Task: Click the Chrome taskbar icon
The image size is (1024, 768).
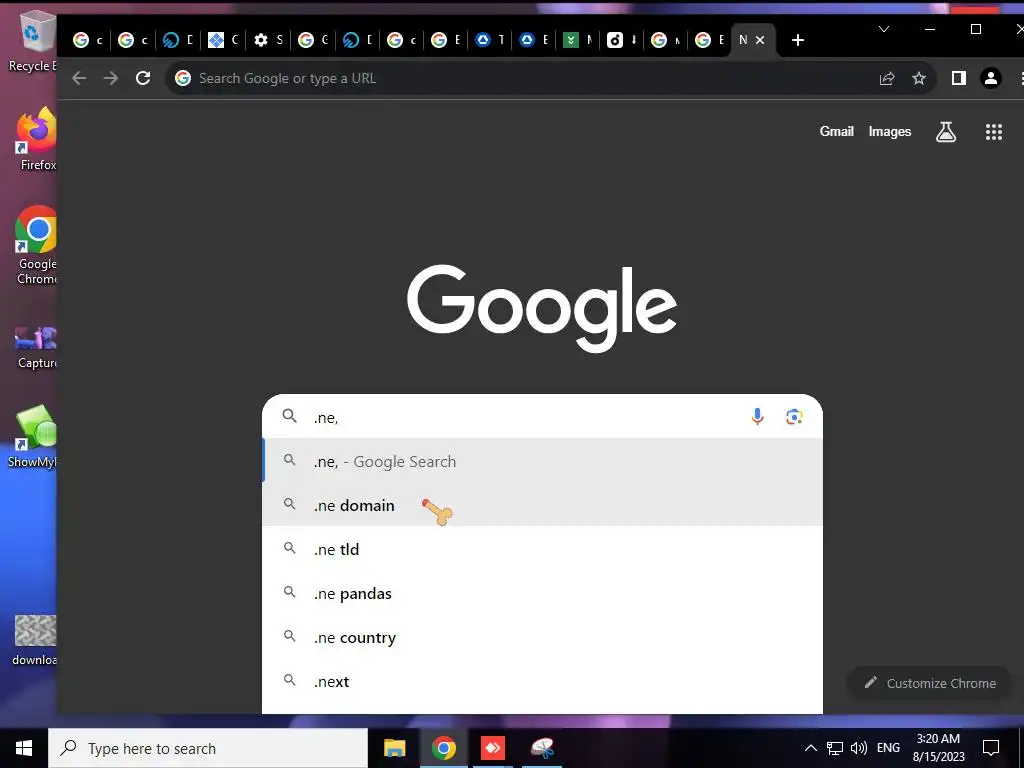Action: (x=443, y=748)
